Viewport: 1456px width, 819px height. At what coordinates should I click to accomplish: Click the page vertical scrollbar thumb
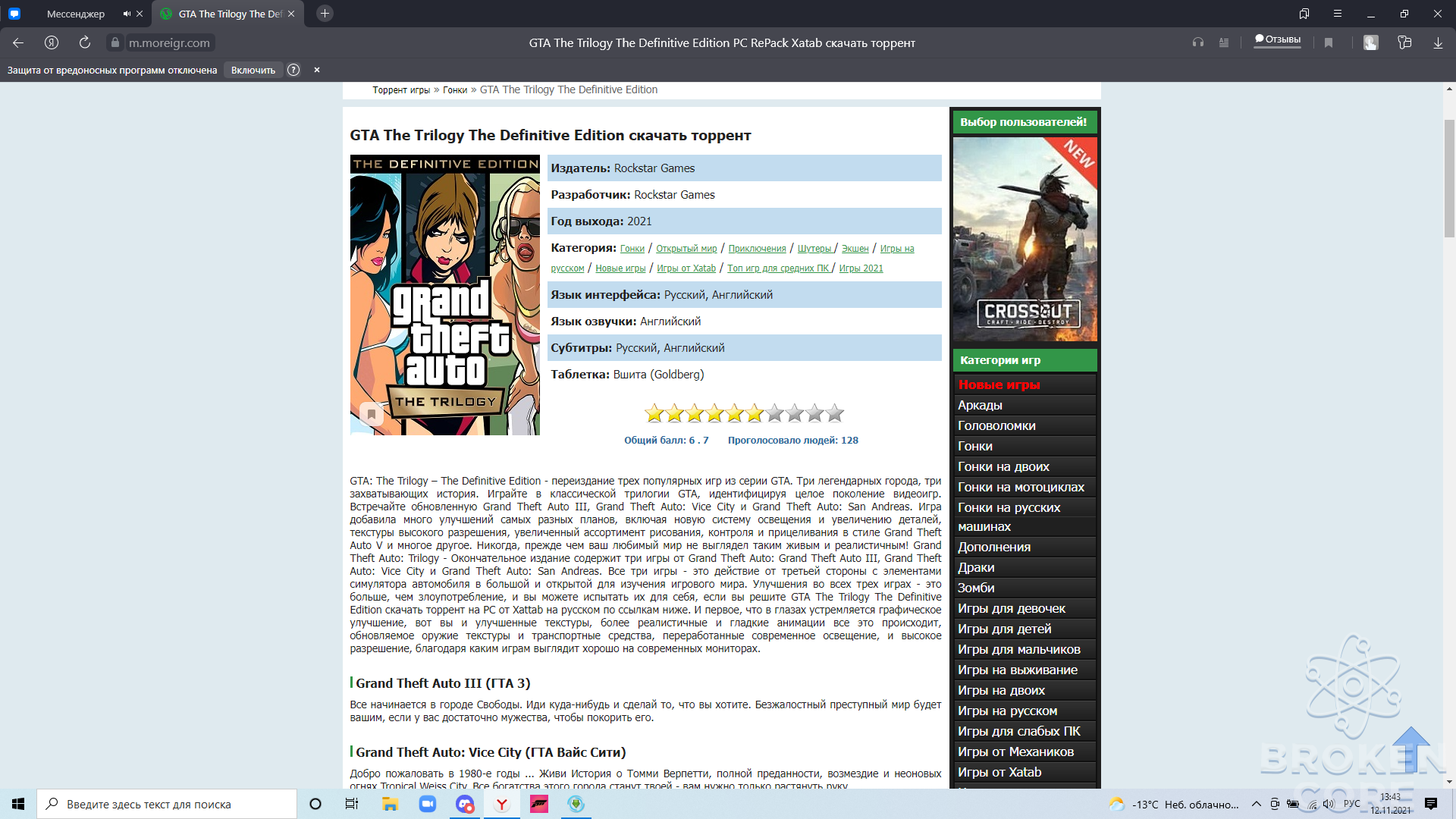click(x=1449, y=178)
